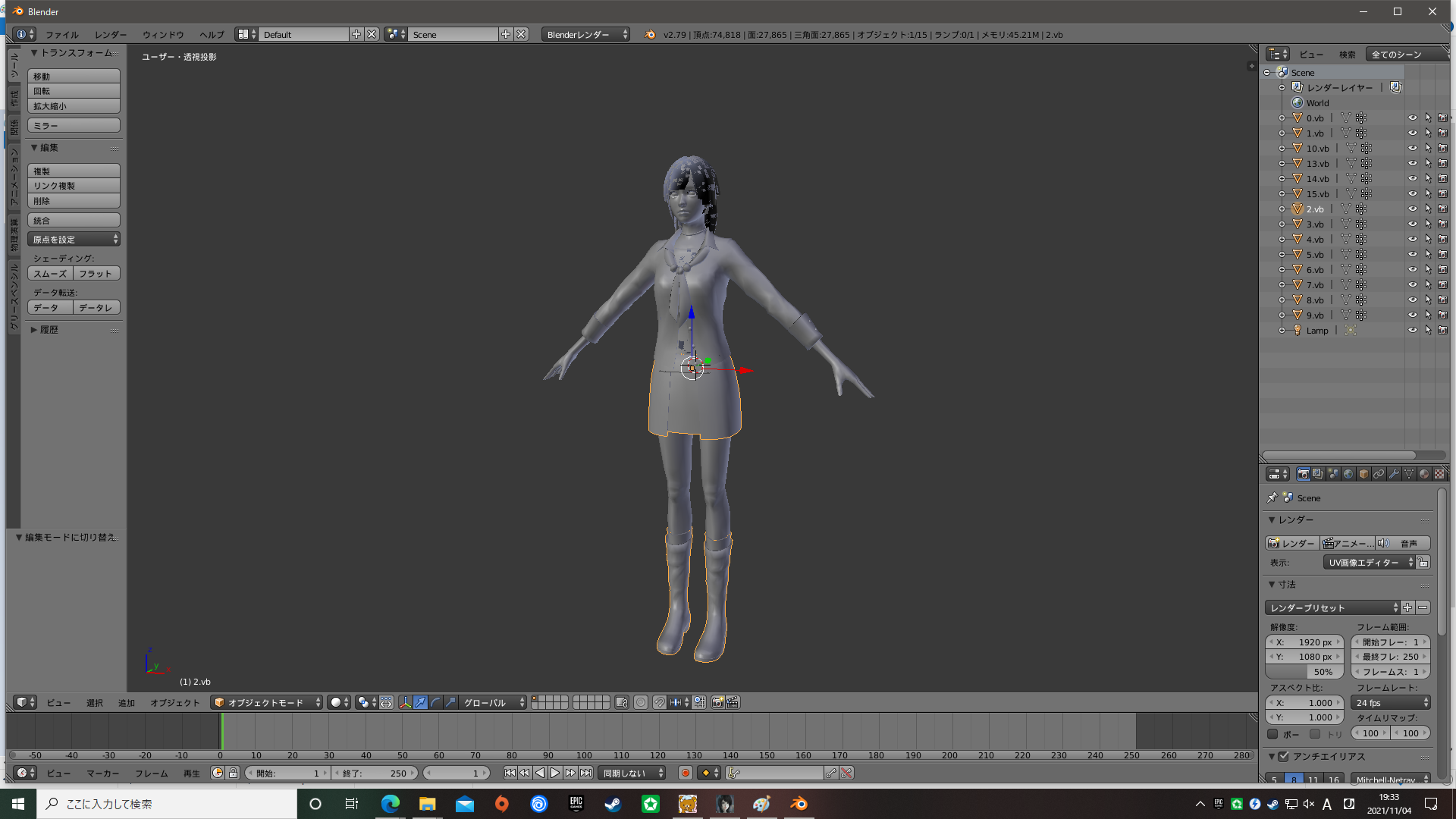Remove render preset with minus button

click(x=1423, y=607)
